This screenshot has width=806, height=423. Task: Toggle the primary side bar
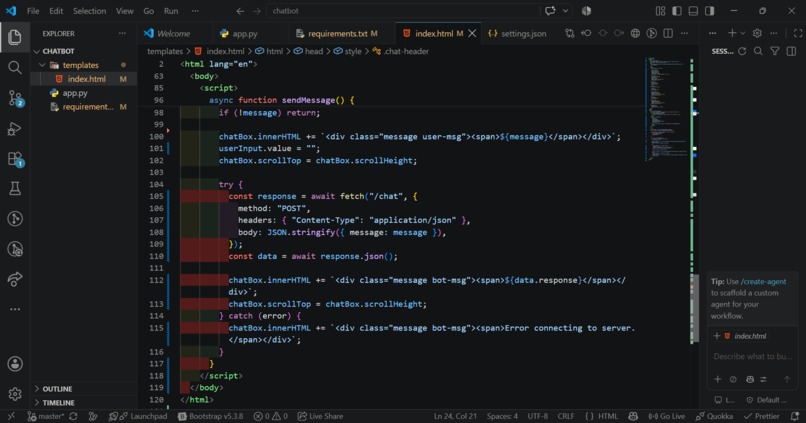point(677,11)
